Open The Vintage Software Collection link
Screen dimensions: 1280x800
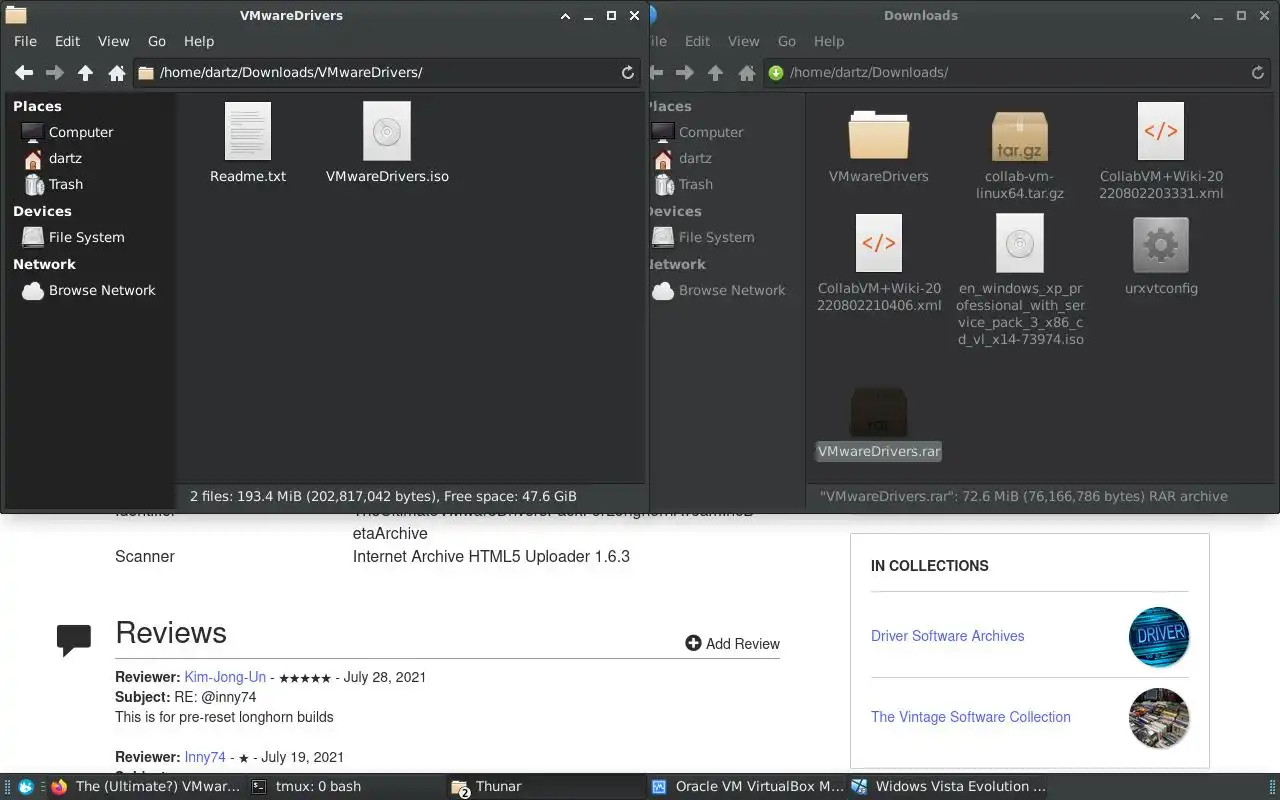point(970,717)
